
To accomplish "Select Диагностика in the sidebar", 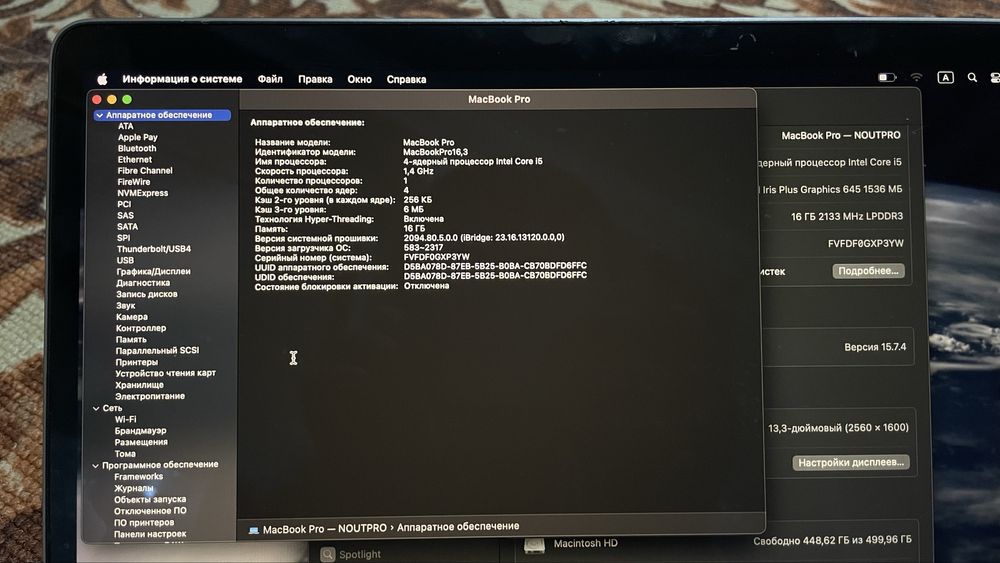I will coord(143,282).
